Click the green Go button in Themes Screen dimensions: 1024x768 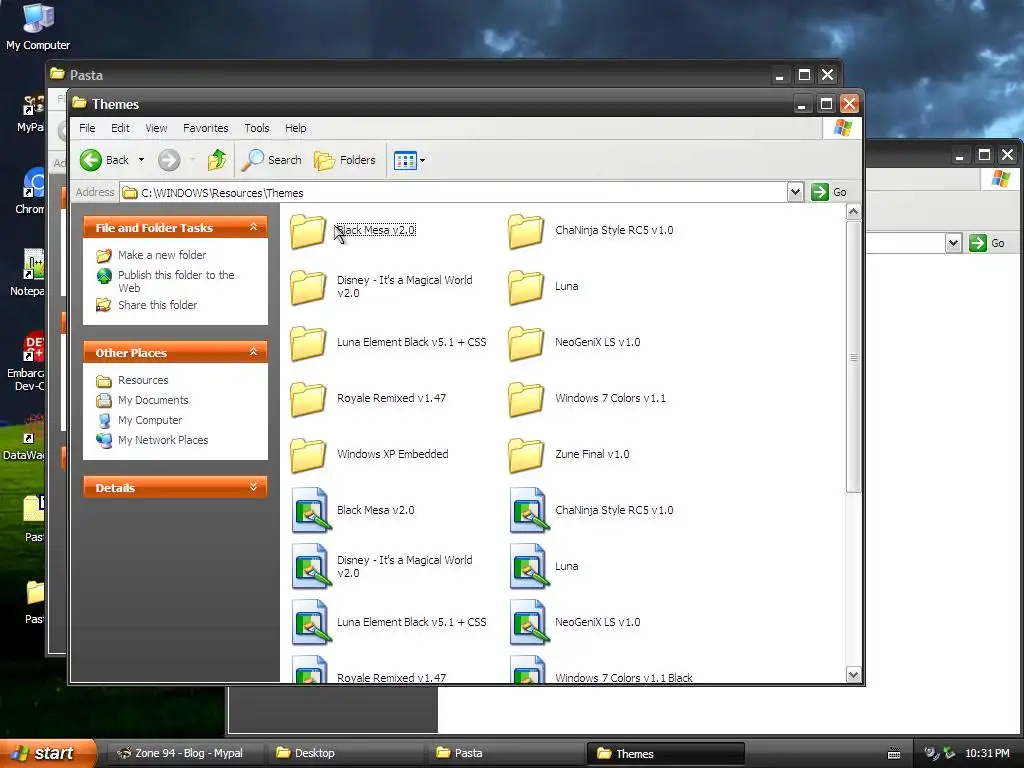pyautogui.click(x=829, y=192)
